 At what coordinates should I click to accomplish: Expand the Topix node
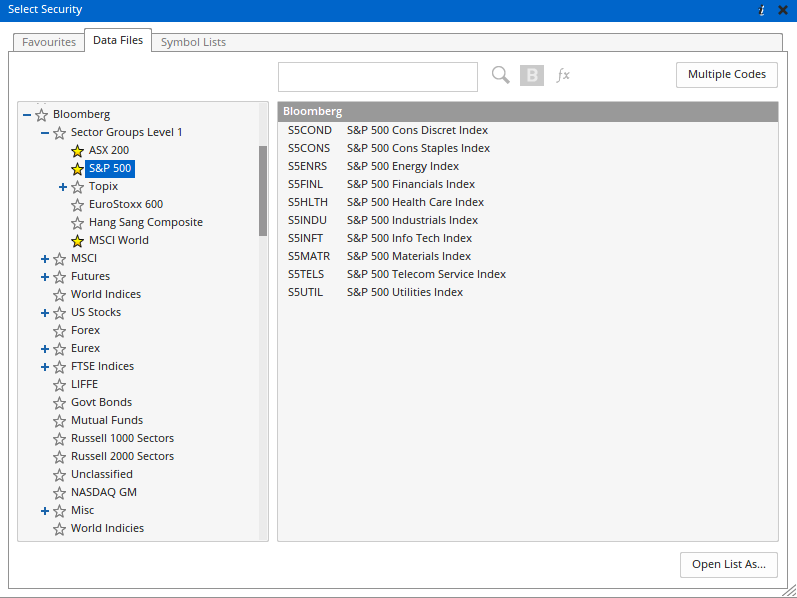63,187
